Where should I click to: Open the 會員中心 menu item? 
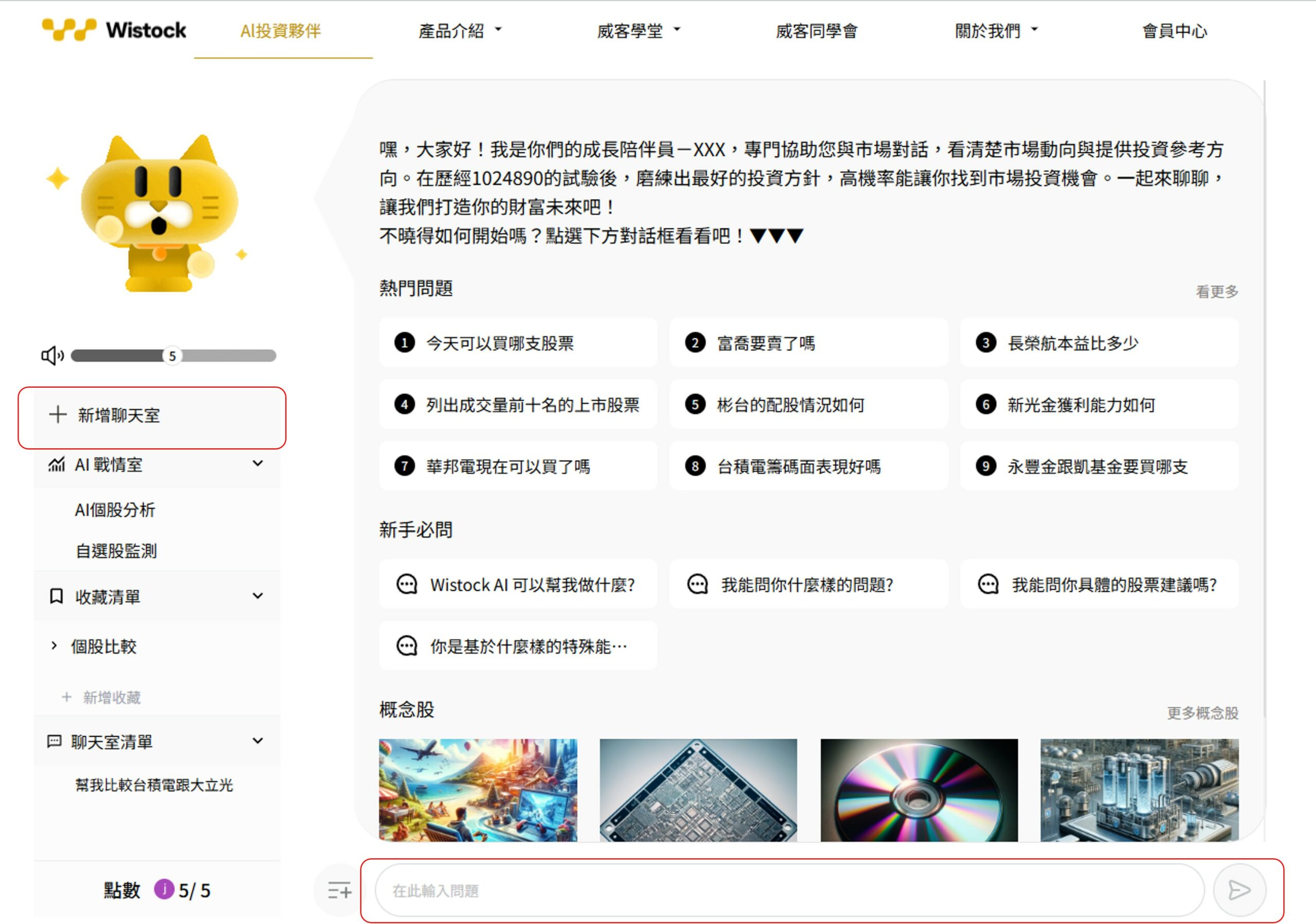click(1174, 31)
